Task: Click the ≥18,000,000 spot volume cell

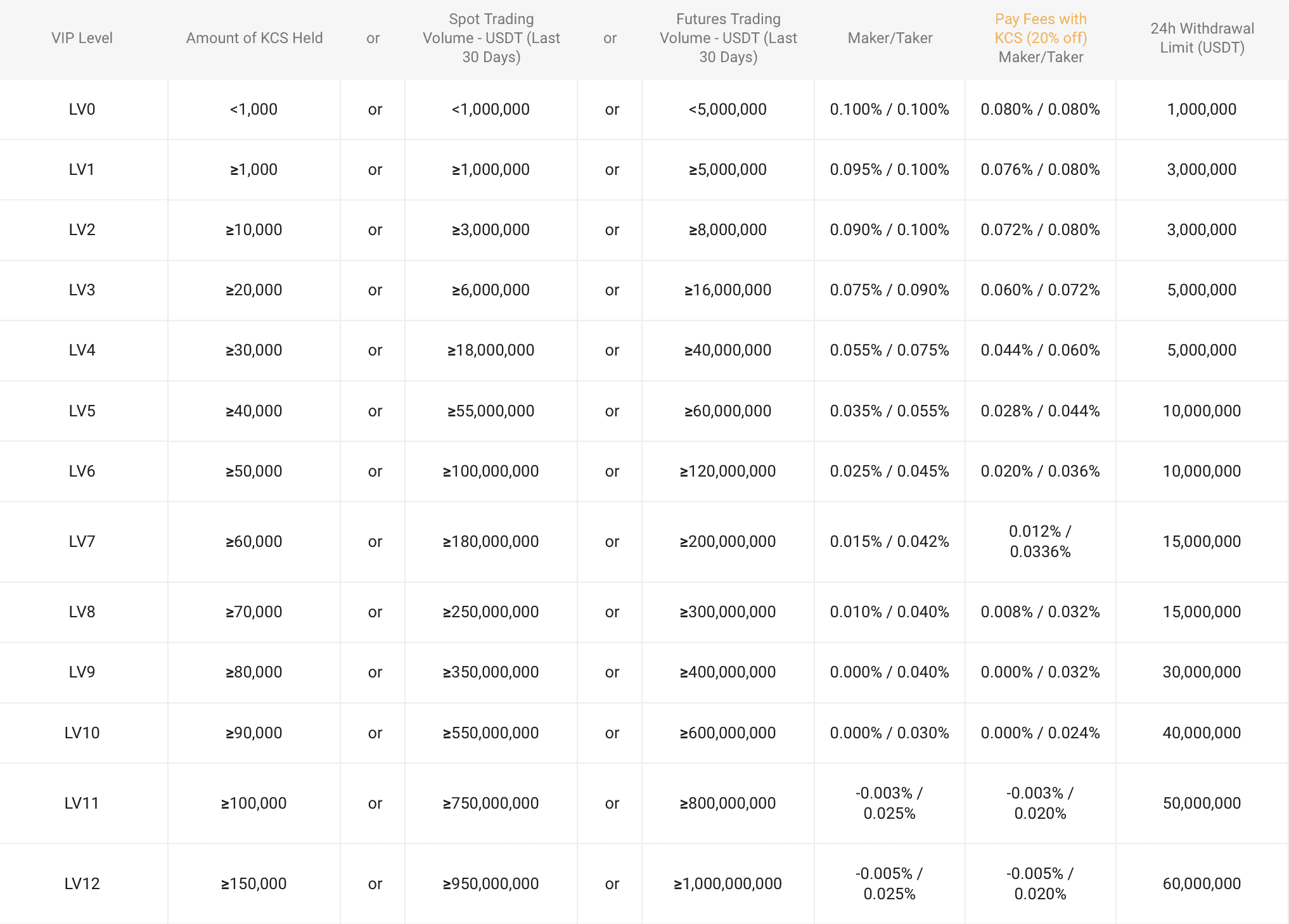Action: pyautogui.click(x=491, y=350)
